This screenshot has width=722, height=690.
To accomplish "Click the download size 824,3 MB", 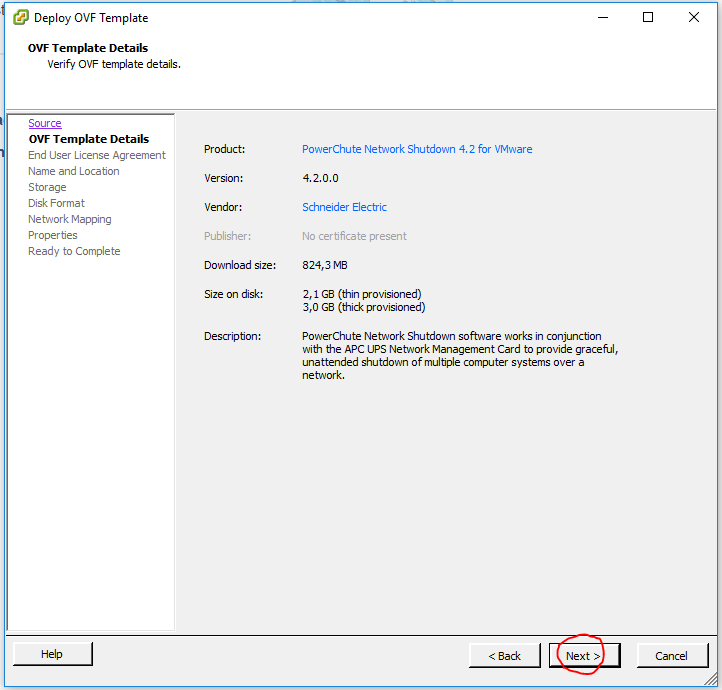I will (x=325, y=265).
